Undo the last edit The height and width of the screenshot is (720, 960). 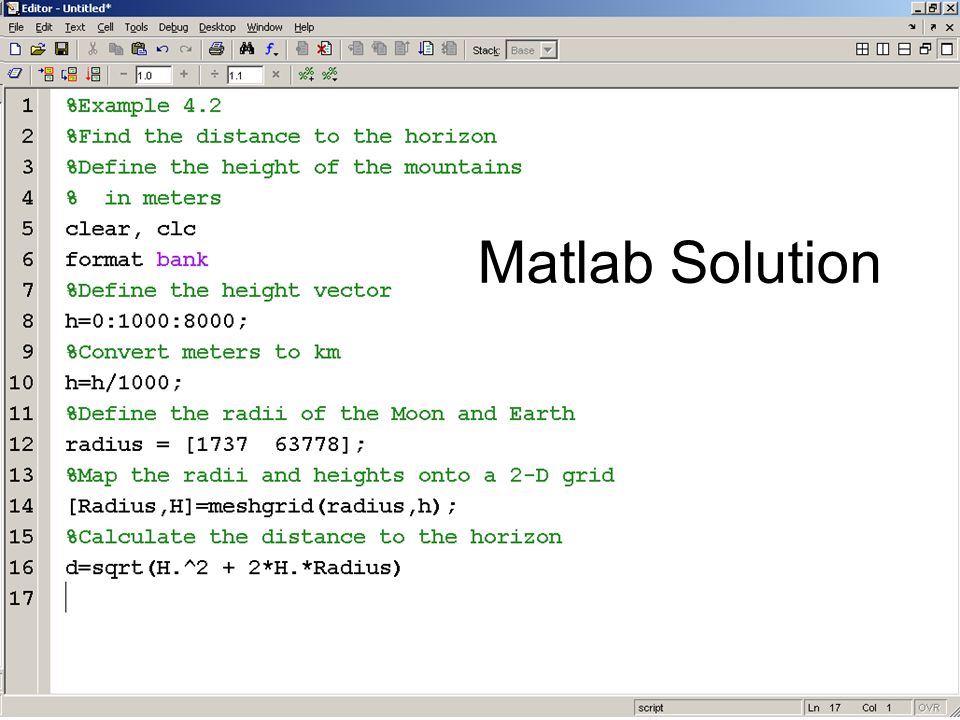(x=162, y=50)
